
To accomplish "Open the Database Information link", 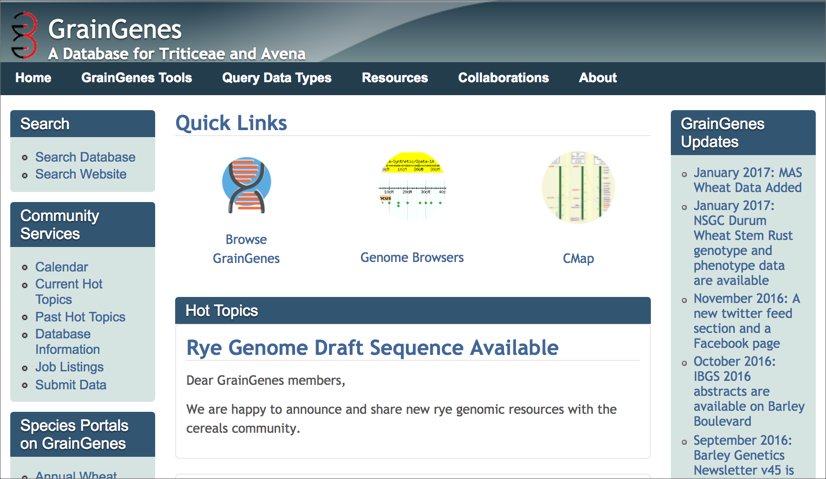I will point(67,341).
